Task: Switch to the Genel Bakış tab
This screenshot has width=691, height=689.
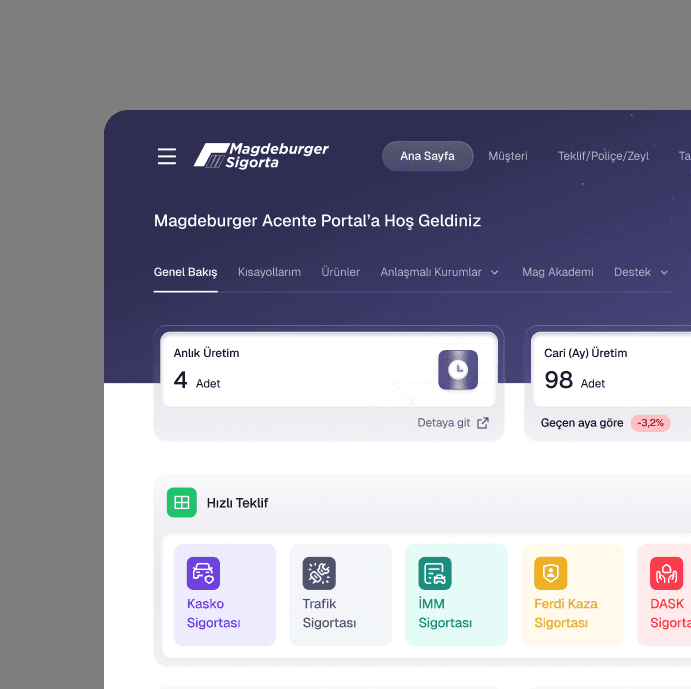Action: tap(186, 272)
